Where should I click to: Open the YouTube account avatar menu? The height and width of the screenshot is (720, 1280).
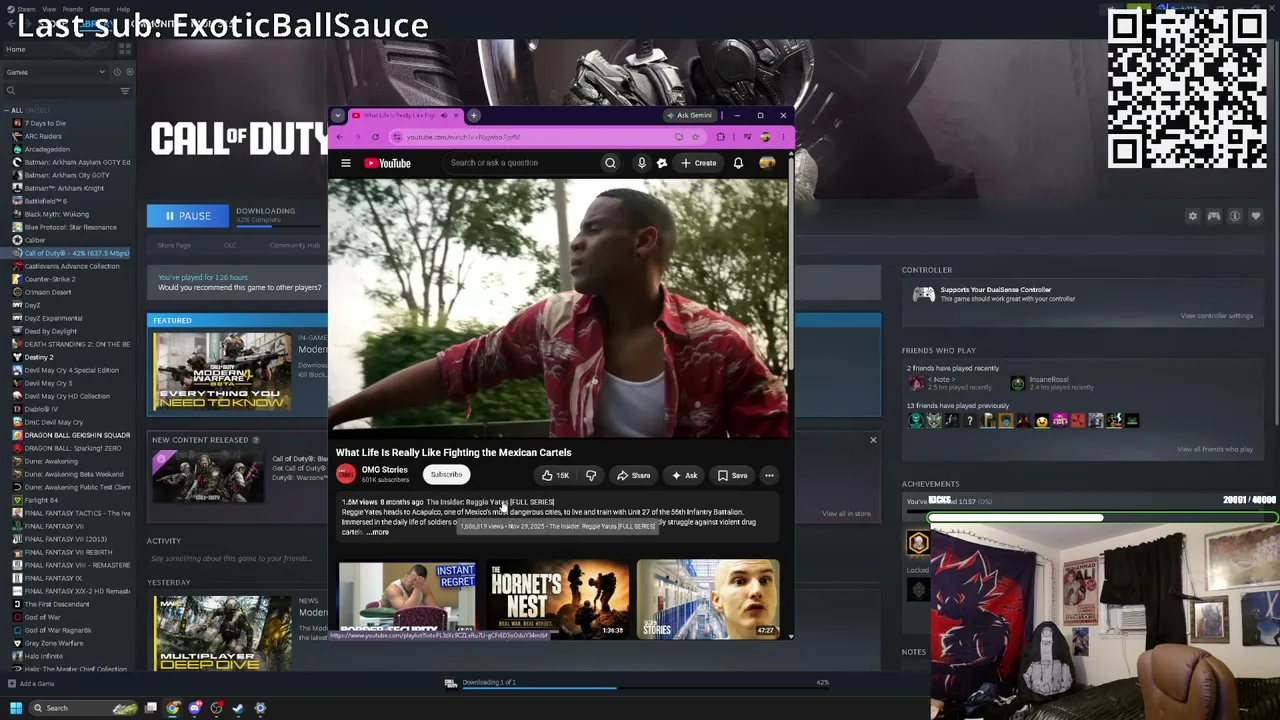pyautogui.click(x=767, y=163)
